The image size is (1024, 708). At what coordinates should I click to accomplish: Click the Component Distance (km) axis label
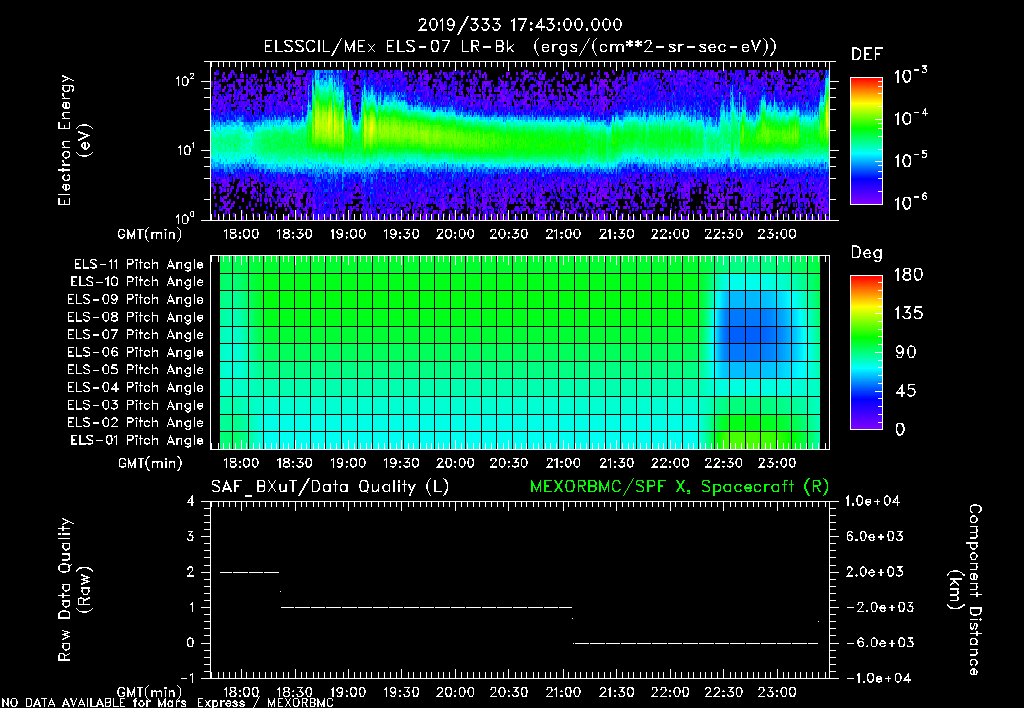click(965, 590)
